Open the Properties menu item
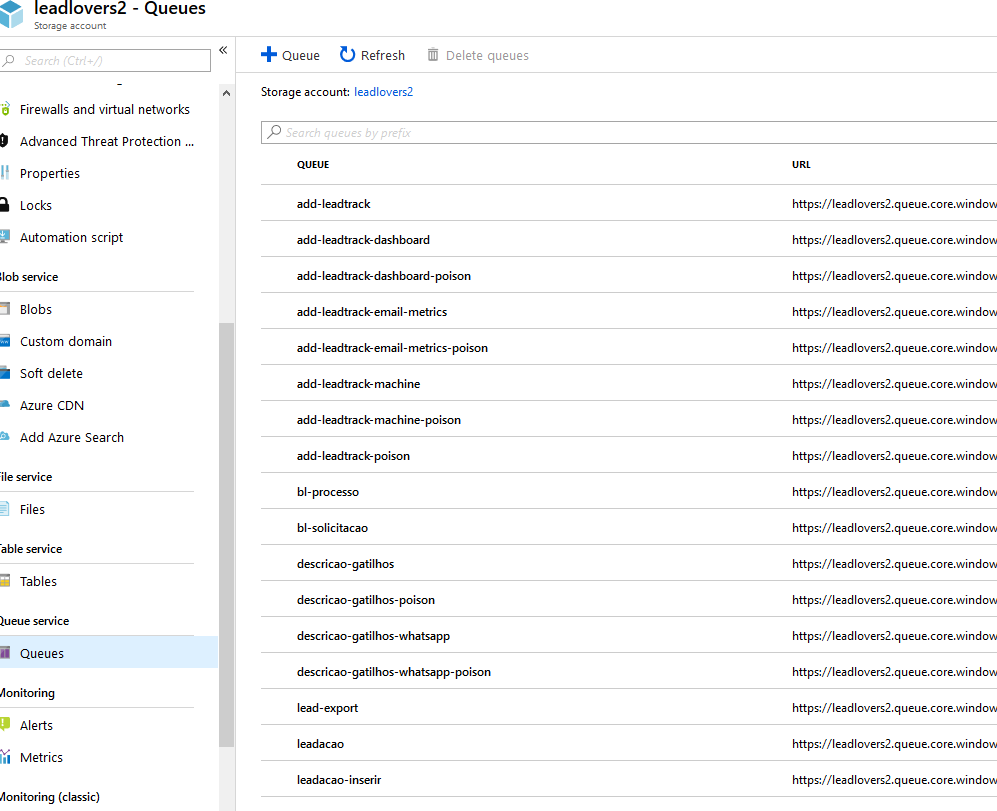 click(50, 173)
